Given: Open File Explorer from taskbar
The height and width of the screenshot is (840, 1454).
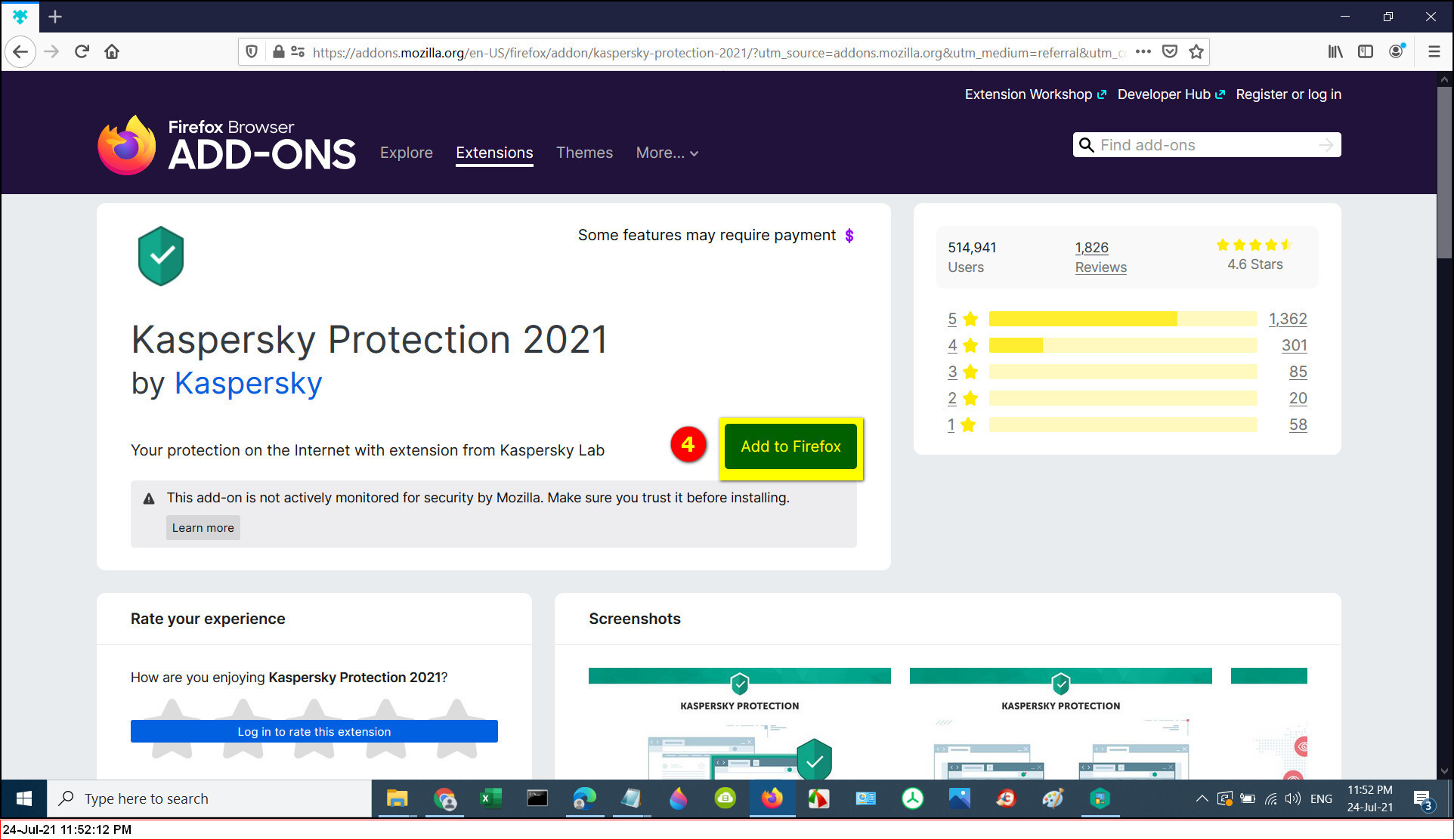Looking at the screenshot, I should [x=397, y=798].
